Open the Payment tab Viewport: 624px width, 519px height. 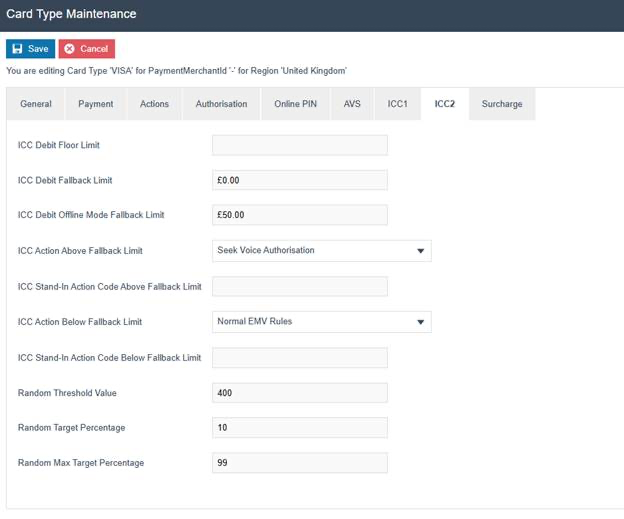[x=96, y=104]
